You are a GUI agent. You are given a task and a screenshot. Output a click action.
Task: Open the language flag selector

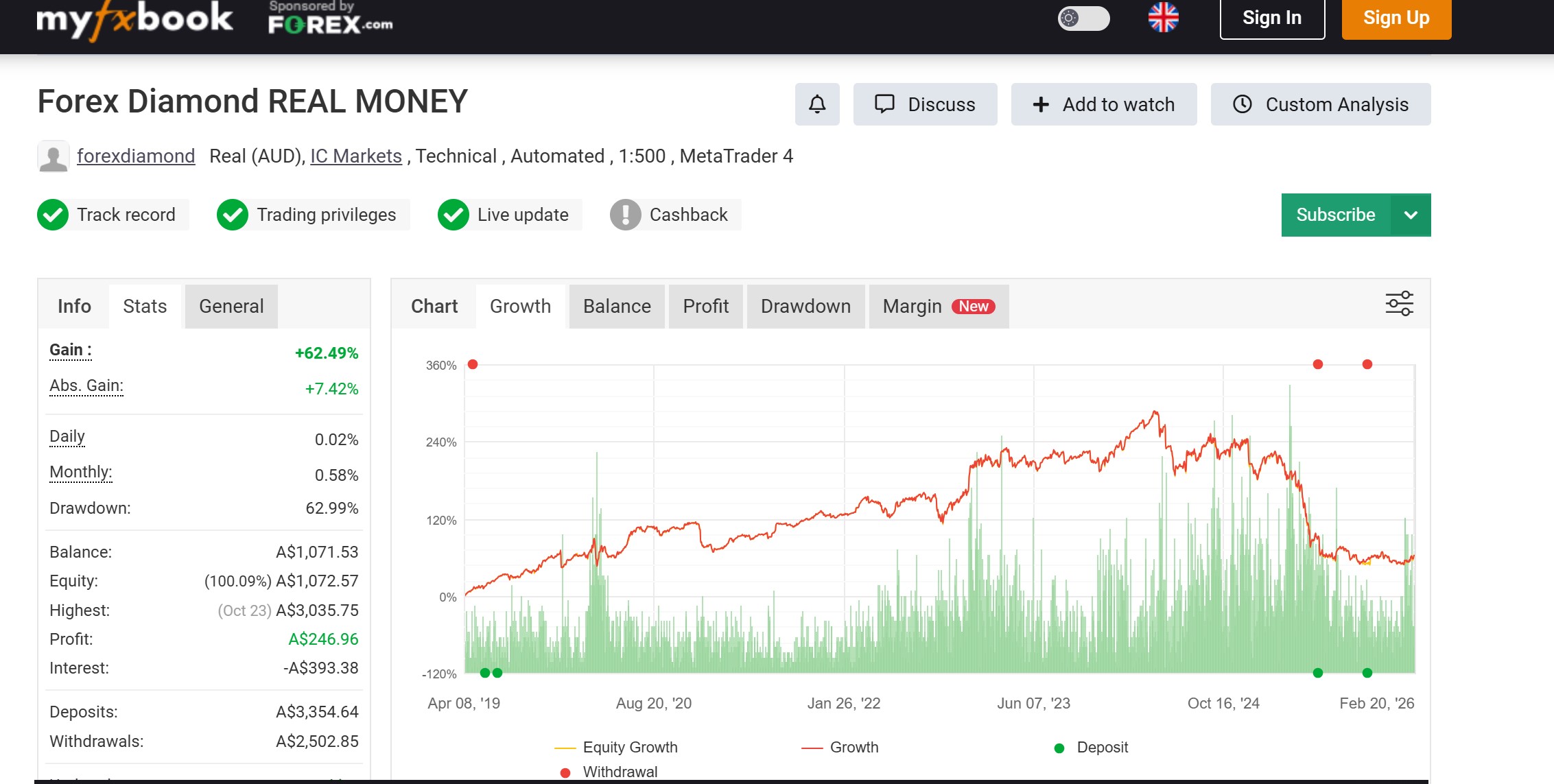[1164, 19]
